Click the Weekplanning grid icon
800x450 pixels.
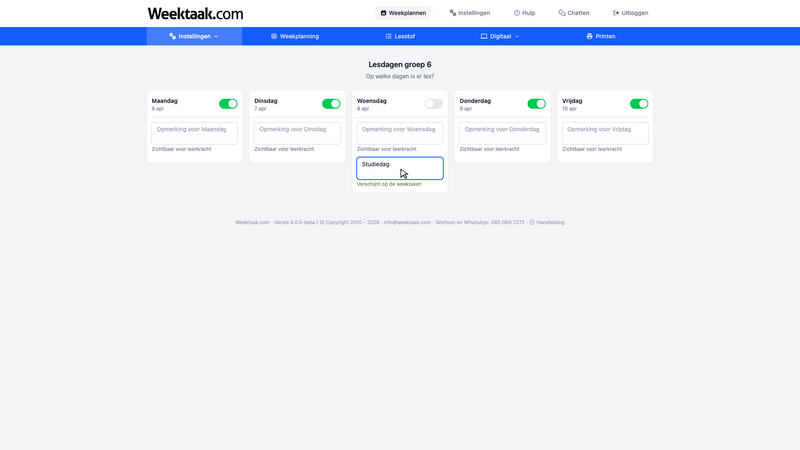pyautogui.click(x=274, y=36)
